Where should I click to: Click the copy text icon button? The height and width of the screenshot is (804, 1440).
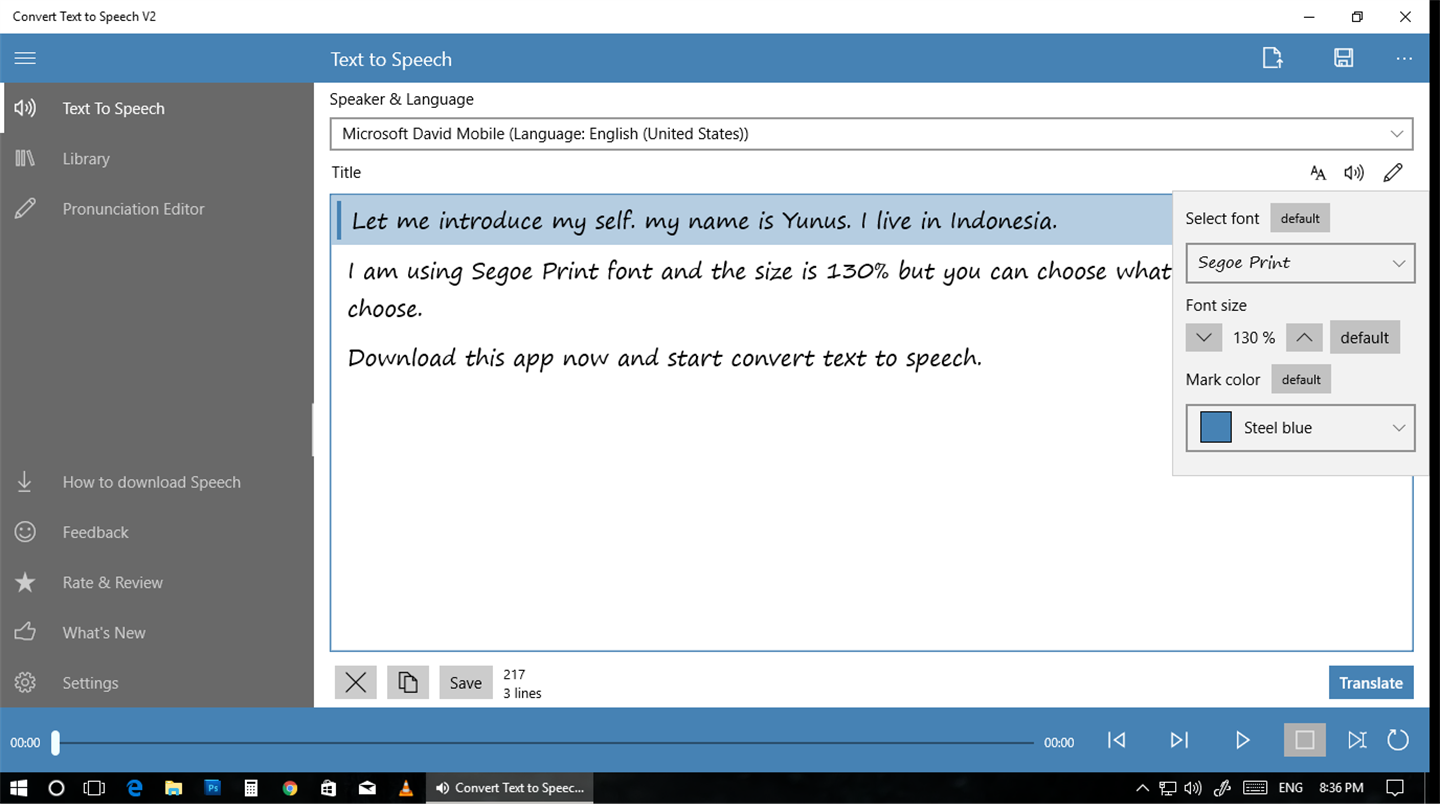pyautogui.click(x=408, y=682)
